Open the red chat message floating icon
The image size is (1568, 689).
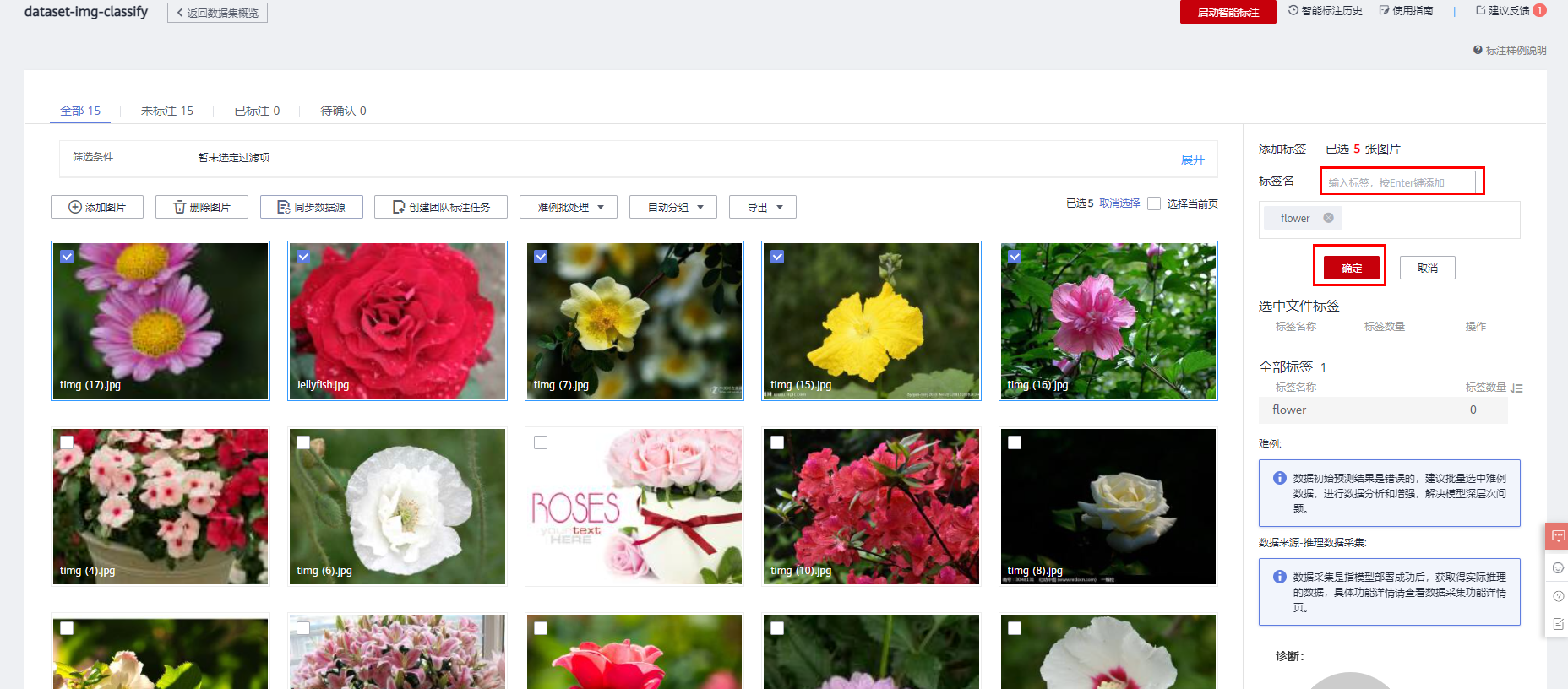(1558, 536)
